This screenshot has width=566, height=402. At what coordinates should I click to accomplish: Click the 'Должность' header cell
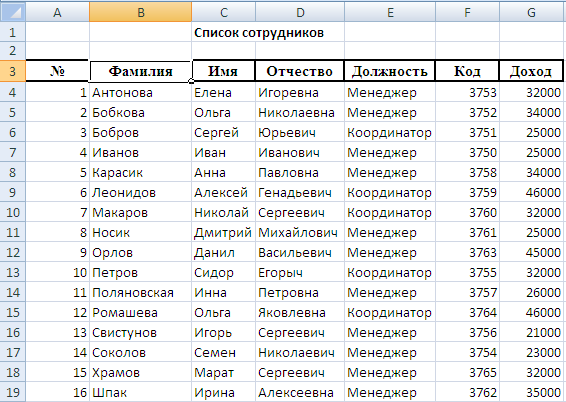coord(390,71)
